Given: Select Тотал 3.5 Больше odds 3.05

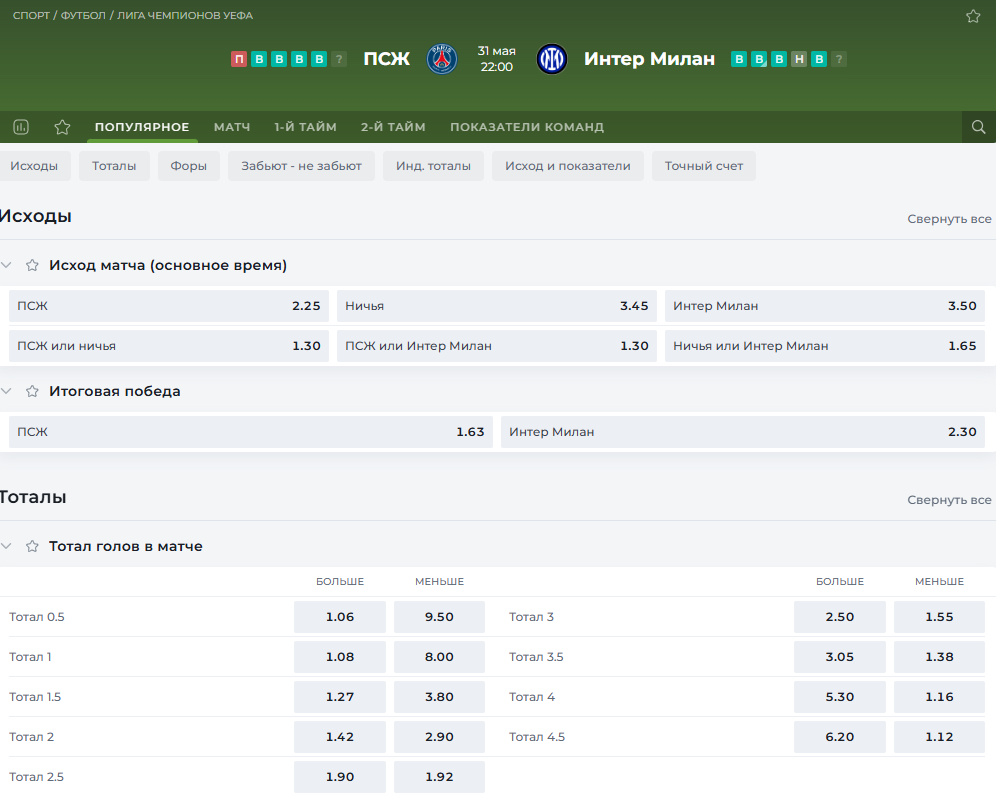Looking at the screenshot, I should pos(840,657).
